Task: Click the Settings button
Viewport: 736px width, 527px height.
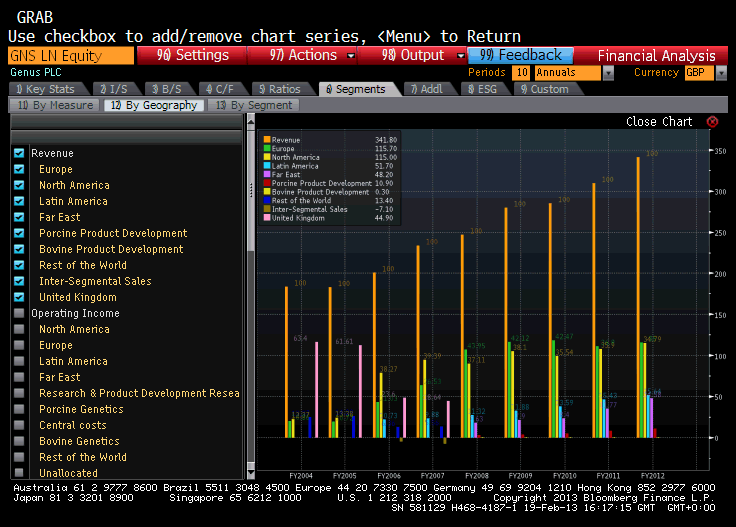Action: tap(192, 56)
